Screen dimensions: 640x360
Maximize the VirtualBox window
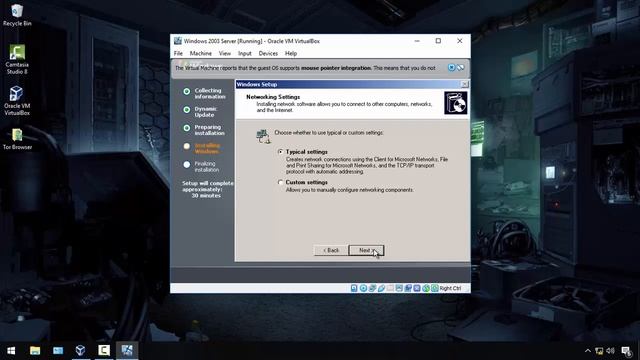438,41
